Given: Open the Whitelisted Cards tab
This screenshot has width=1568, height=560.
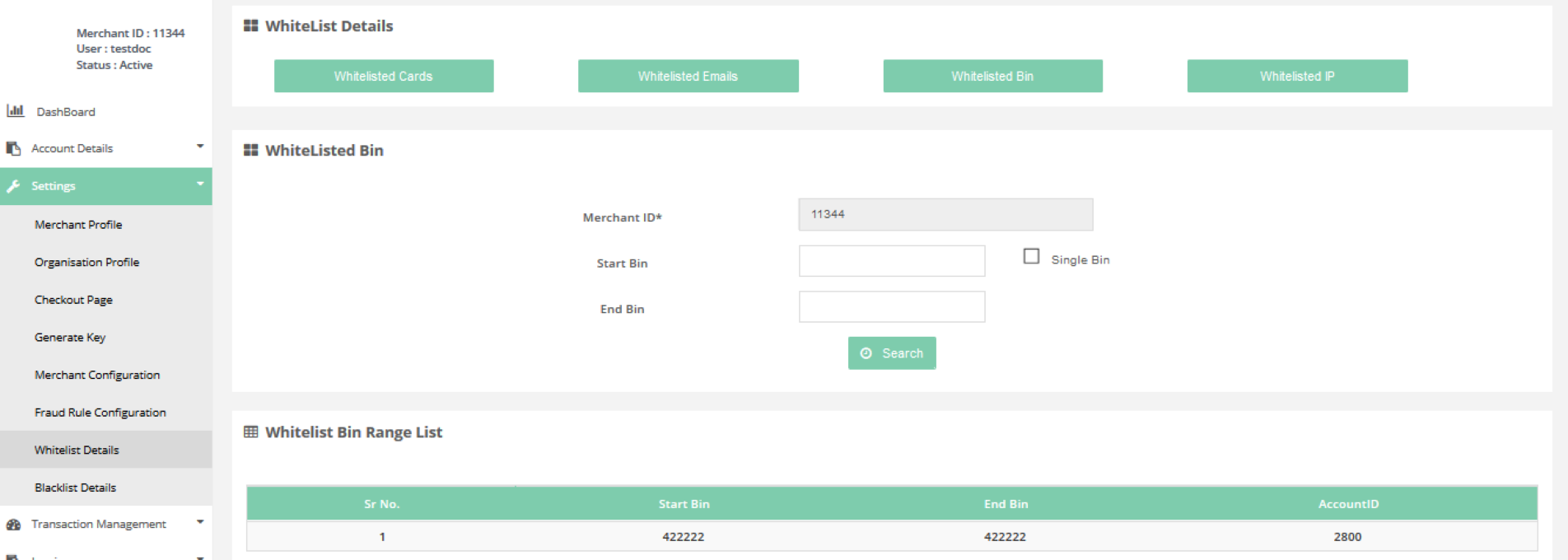Looking at the screenshot, I should [x=384, y=76].
